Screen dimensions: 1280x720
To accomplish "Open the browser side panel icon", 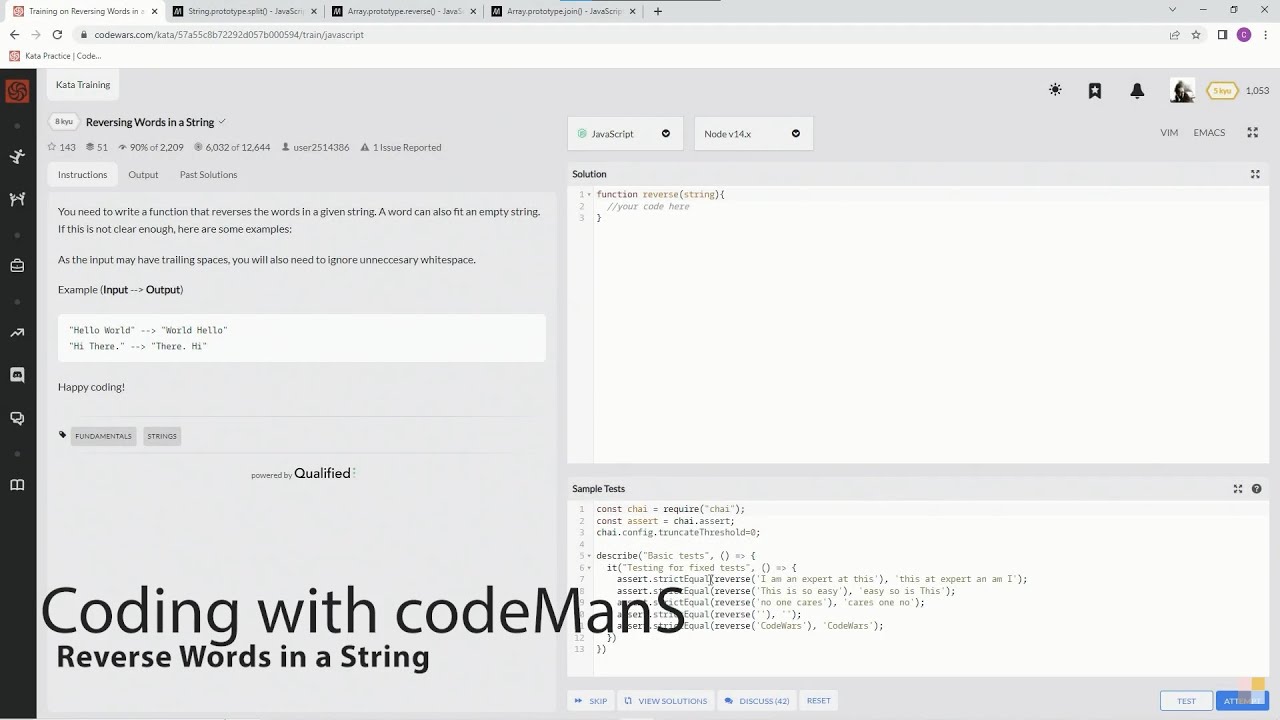I will (x=1222, y=34).
